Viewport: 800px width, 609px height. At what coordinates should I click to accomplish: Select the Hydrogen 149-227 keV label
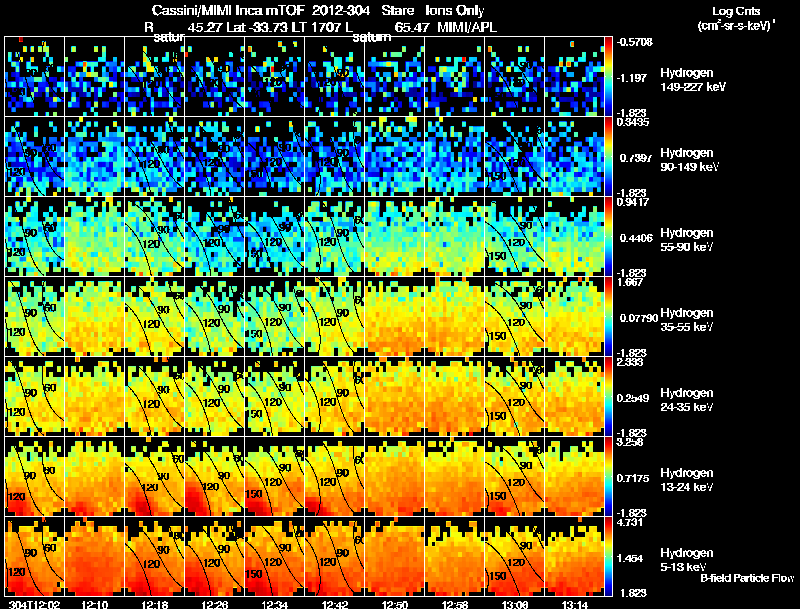click(692, 80)
